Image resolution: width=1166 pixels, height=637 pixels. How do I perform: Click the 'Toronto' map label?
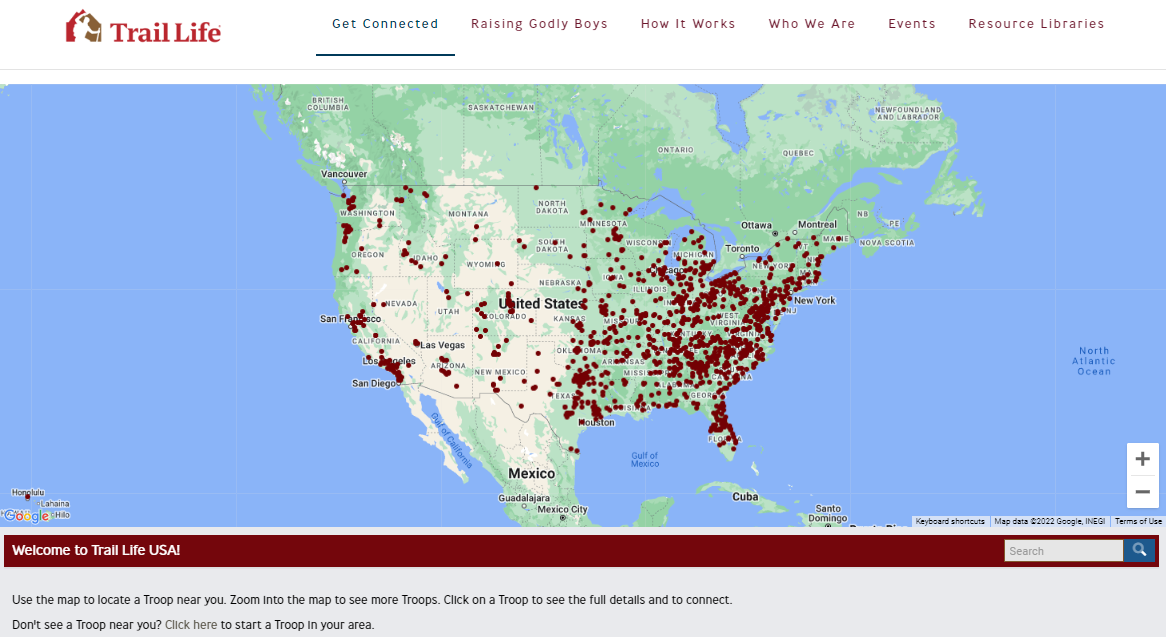(742, 248)
